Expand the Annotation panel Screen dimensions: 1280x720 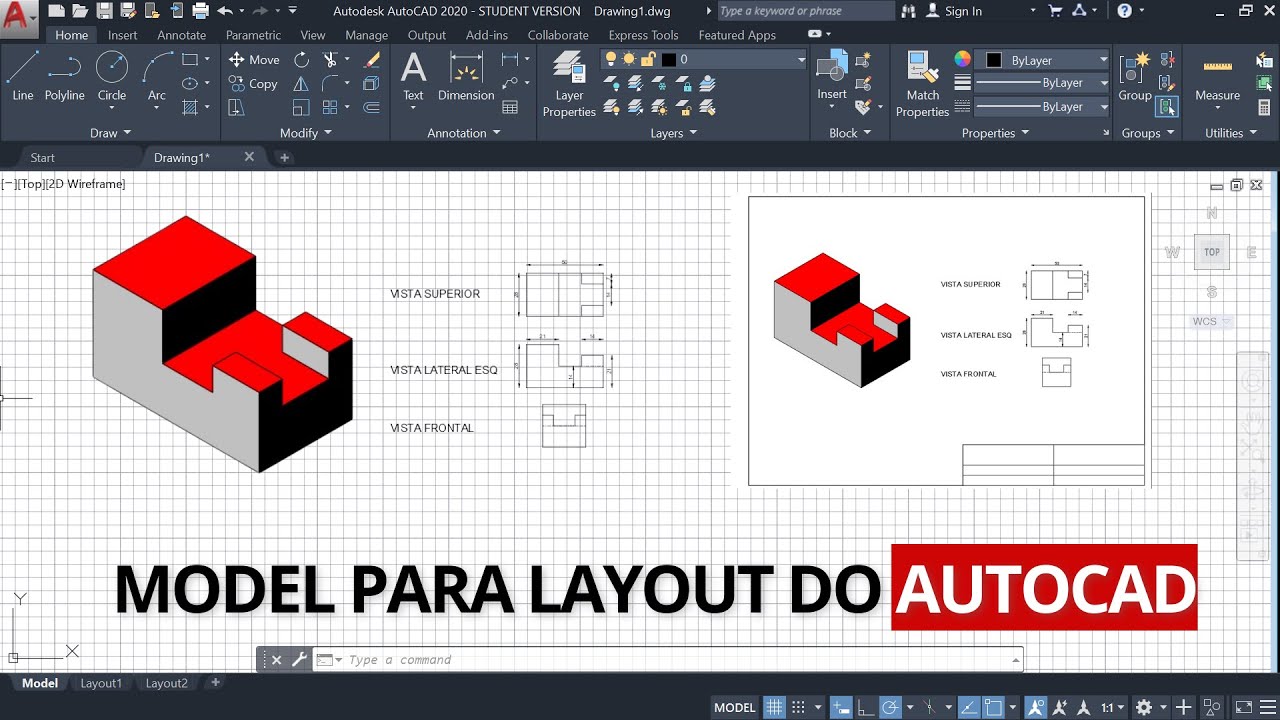pos(464,133)
